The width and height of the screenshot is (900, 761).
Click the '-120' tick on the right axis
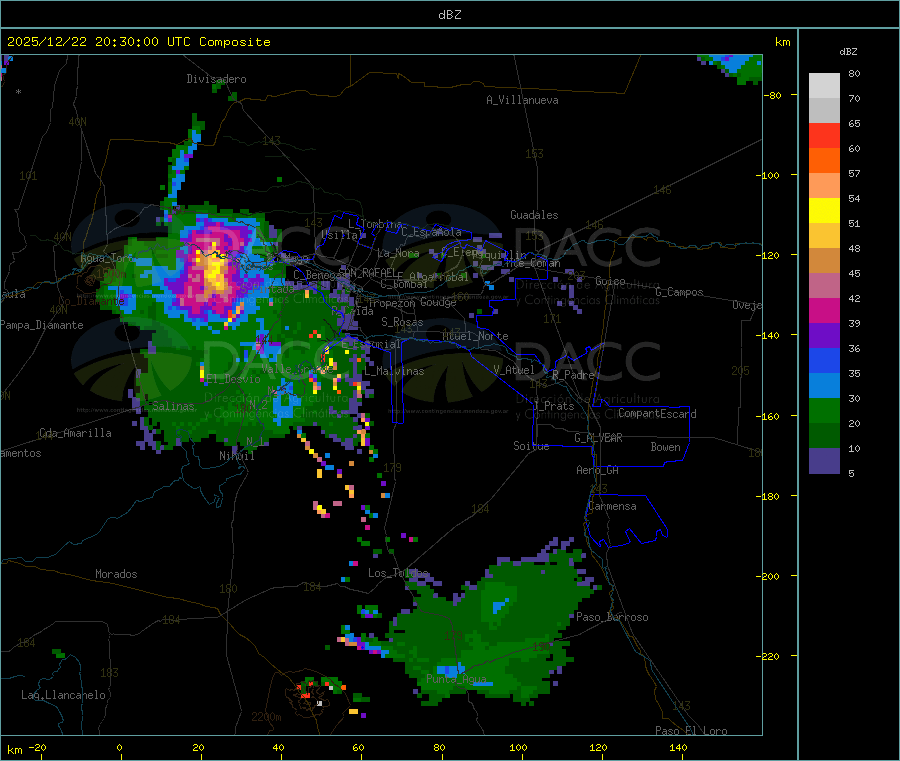click(768, 255)
